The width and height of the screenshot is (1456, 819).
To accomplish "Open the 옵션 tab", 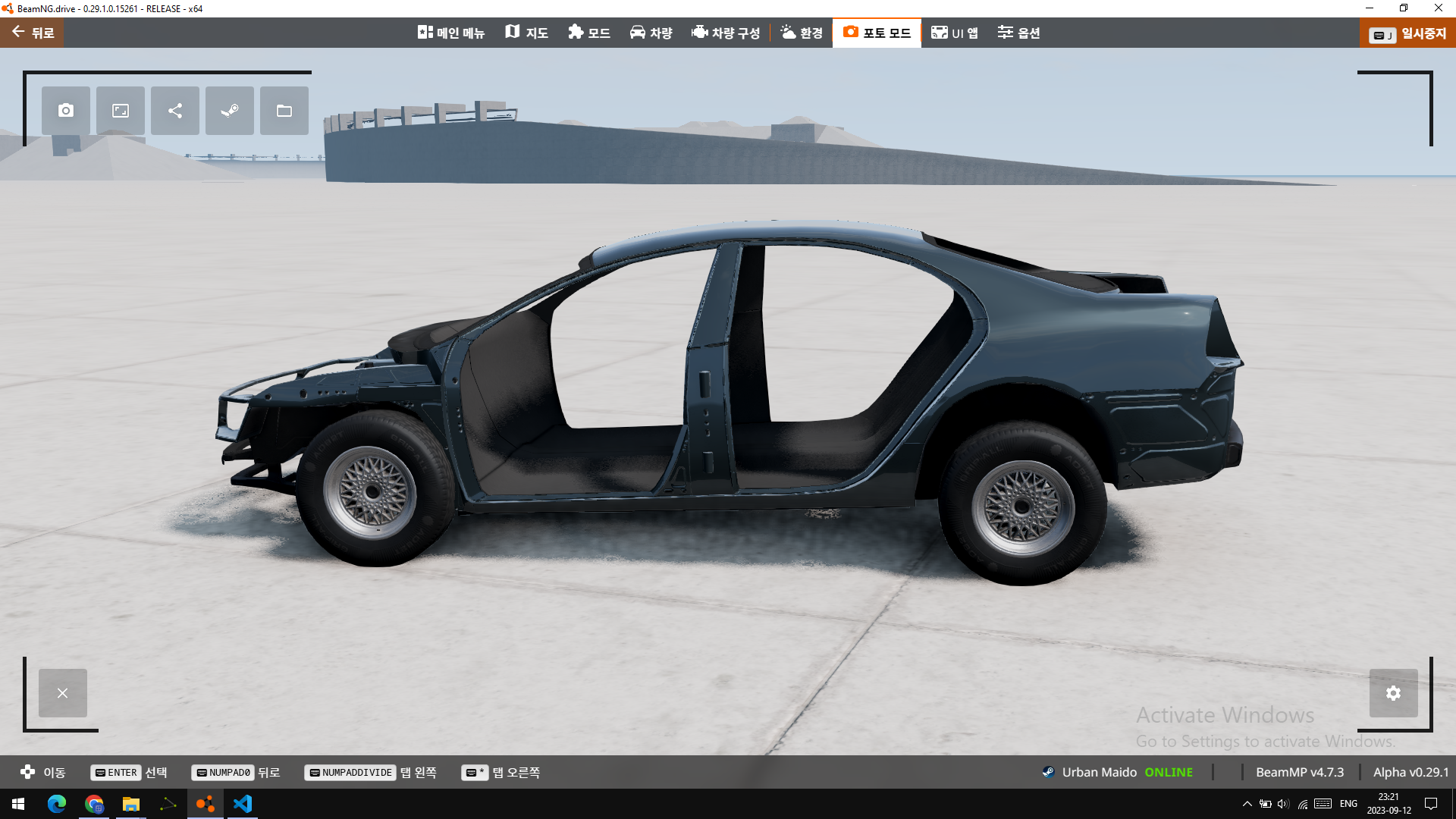I will click(1018, 33).
